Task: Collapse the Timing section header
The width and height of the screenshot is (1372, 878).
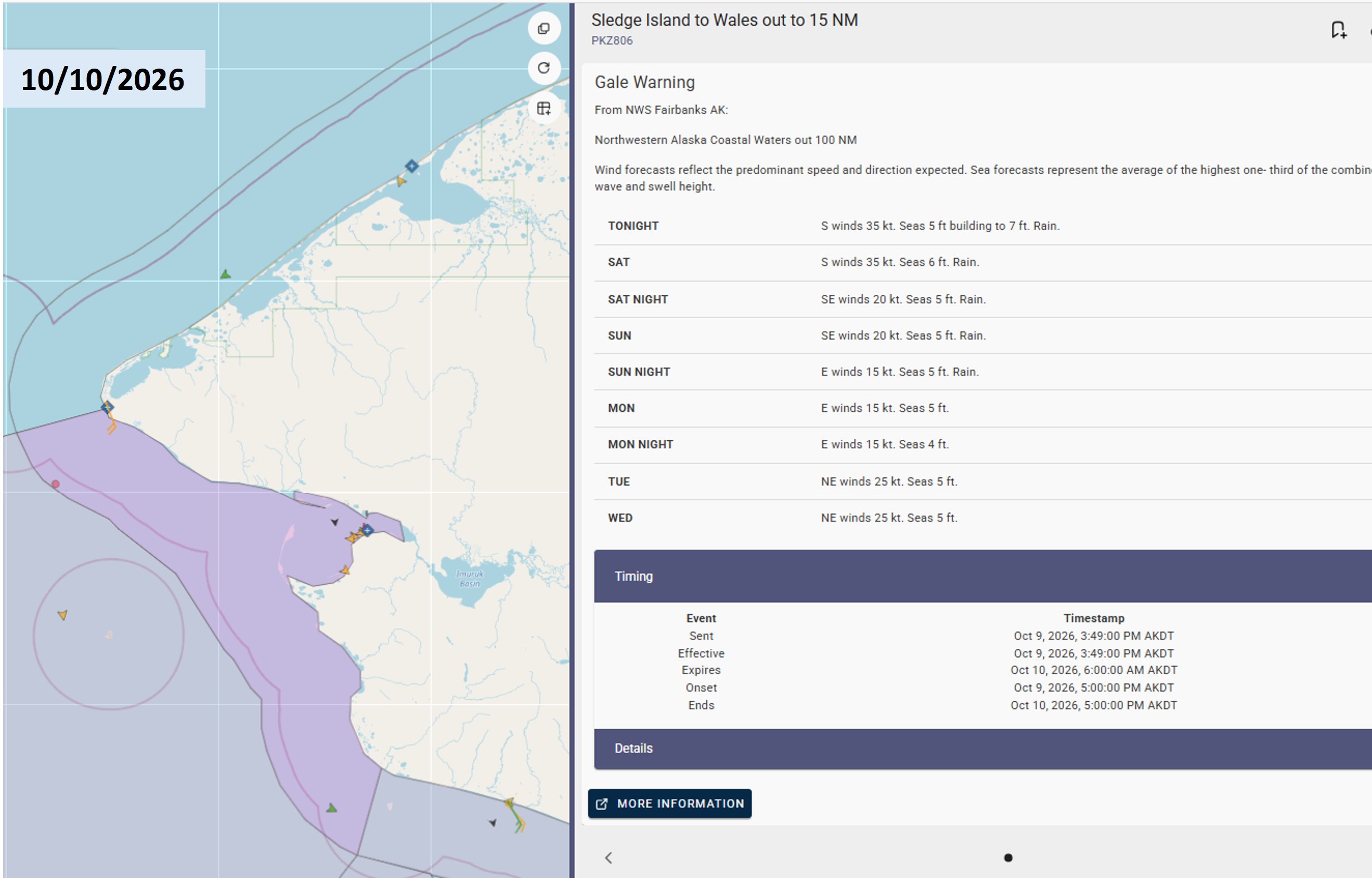Action: click(982, 576)
